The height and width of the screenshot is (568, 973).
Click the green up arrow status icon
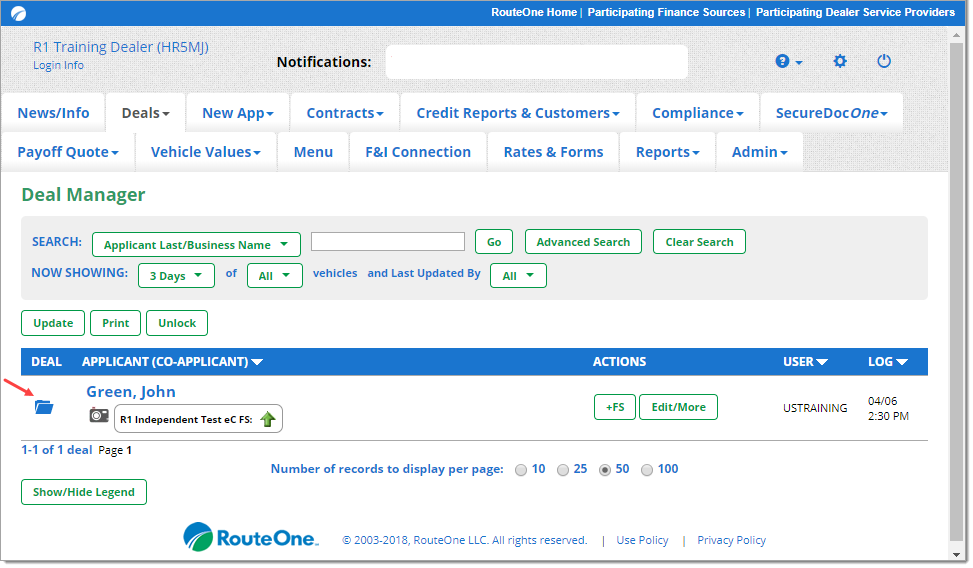pos(267,419)
